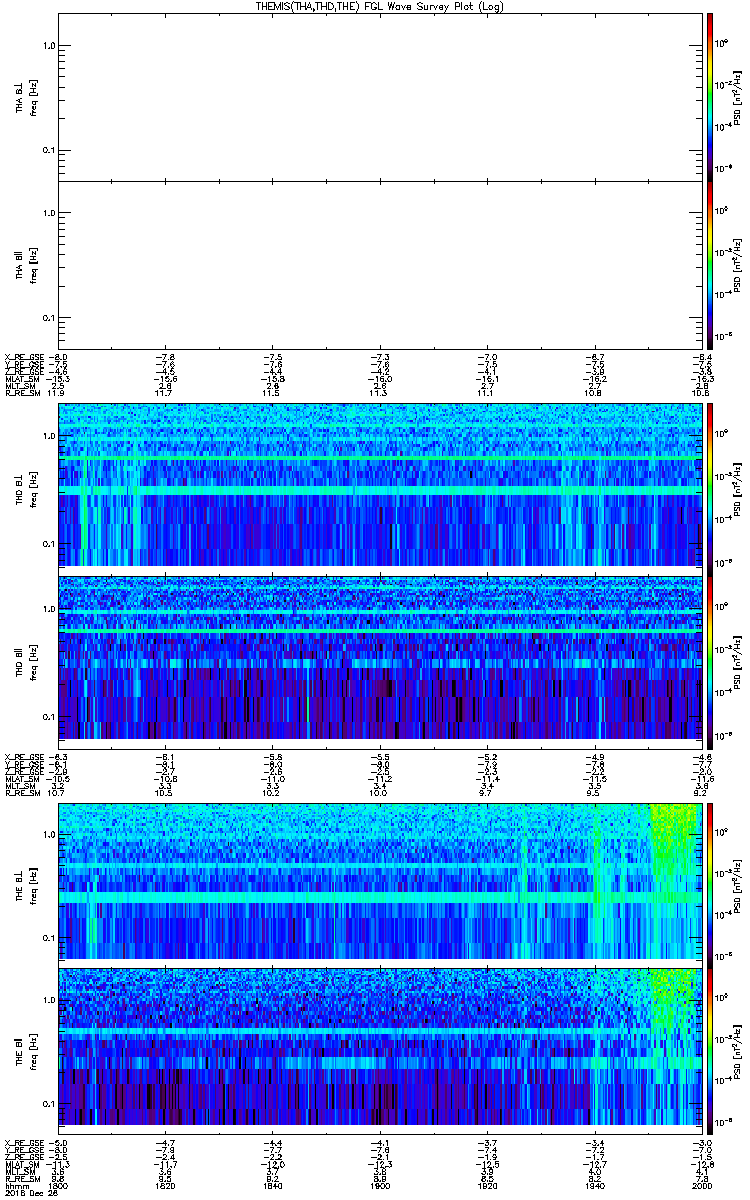Viewport: 750px width, 1200px height.
Task: Click the '1840' time tick label
Action: click(272, 1185)
